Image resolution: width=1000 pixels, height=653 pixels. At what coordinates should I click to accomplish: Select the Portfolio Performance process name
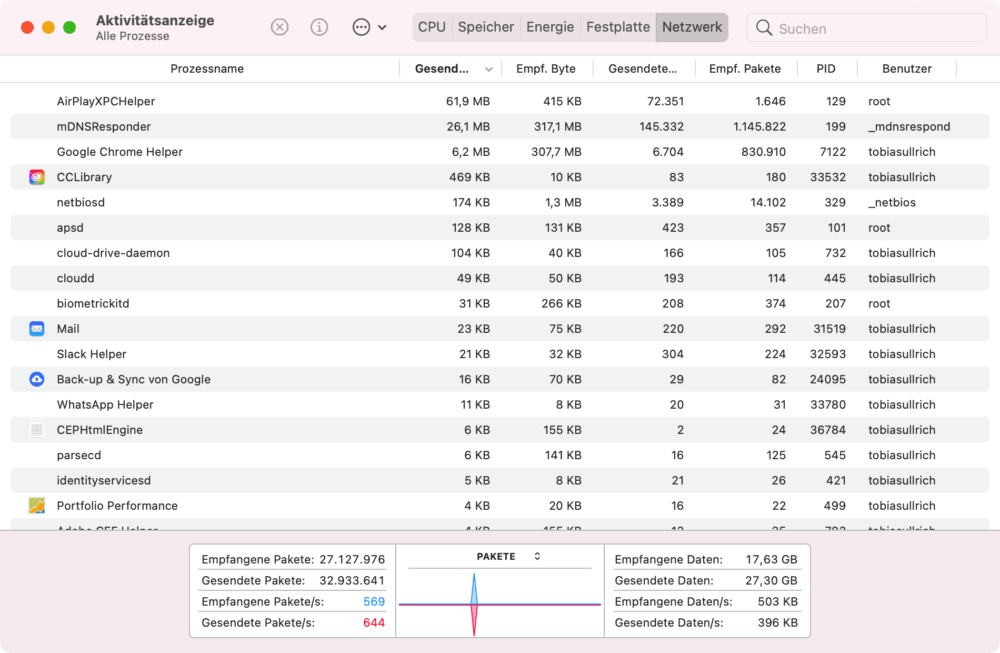coord(117,506)
